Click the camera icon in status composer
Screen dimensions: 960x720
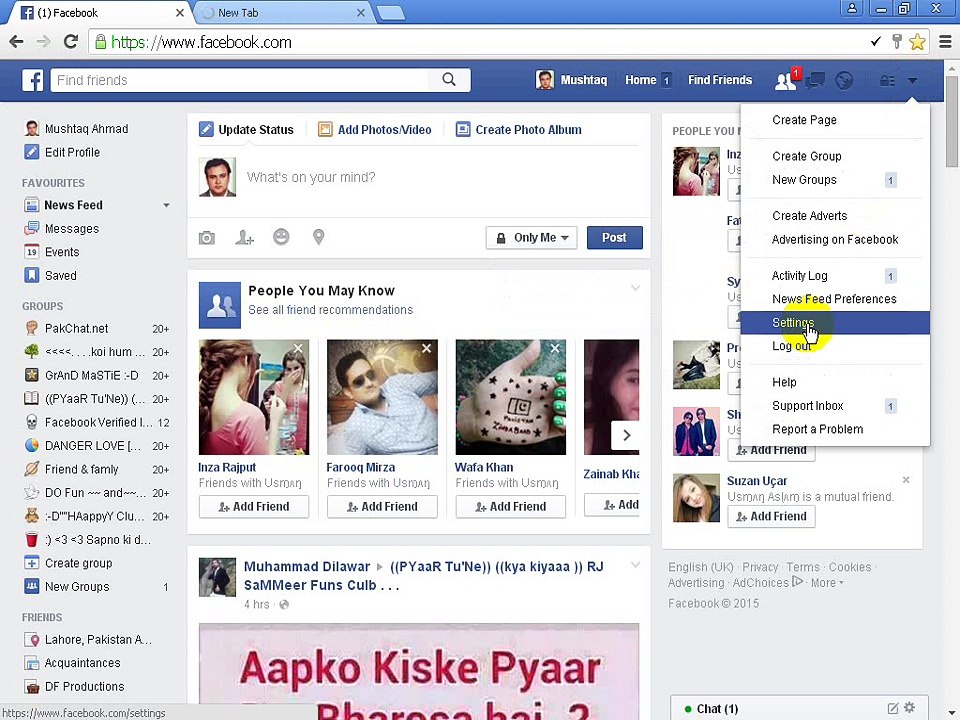click(207, 238)
